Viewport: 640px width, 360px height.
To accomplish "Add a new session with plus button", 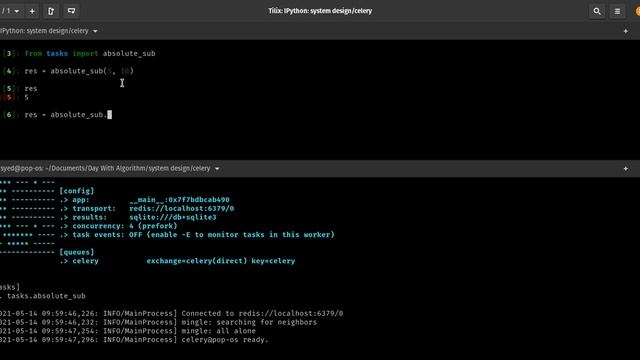I will coord(32,11).
